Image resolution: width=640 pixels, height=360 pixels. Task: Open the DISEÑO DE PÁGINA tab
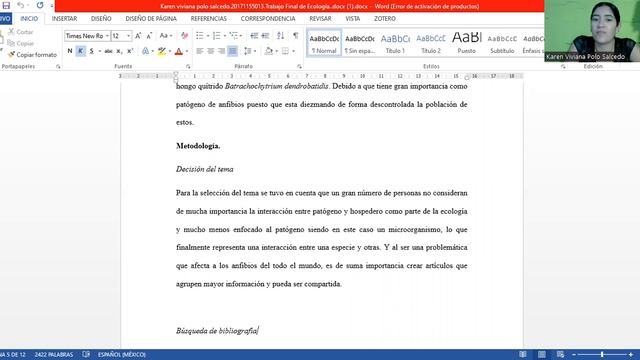click(x=151, y=19)
